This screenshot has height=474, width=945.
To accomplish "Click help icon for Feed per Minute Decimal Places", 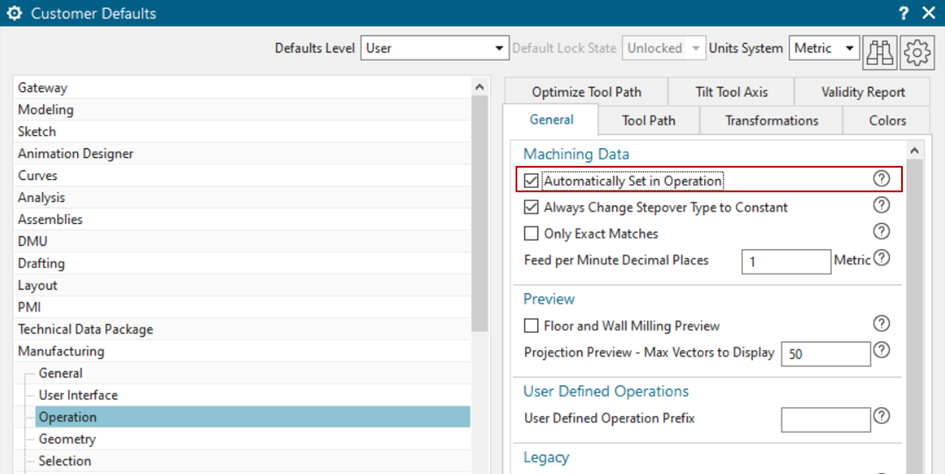I will [x=881, y=258].
